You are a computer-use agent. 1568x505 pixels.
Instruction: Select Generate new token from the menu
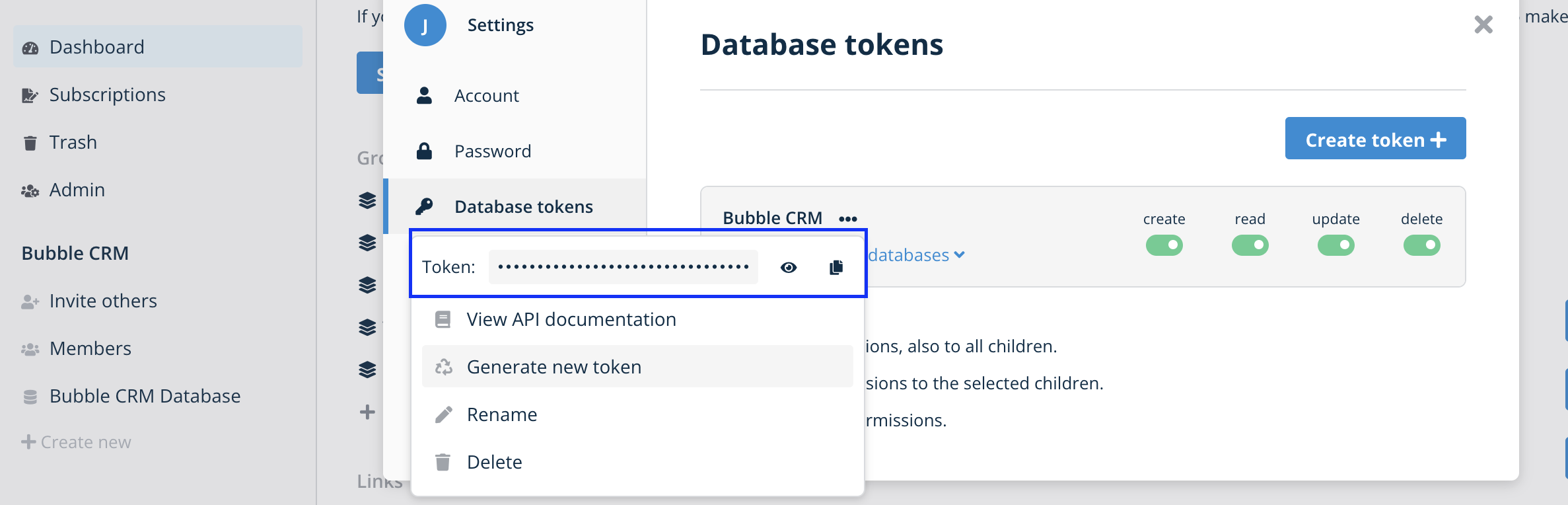tap(553, 366)
